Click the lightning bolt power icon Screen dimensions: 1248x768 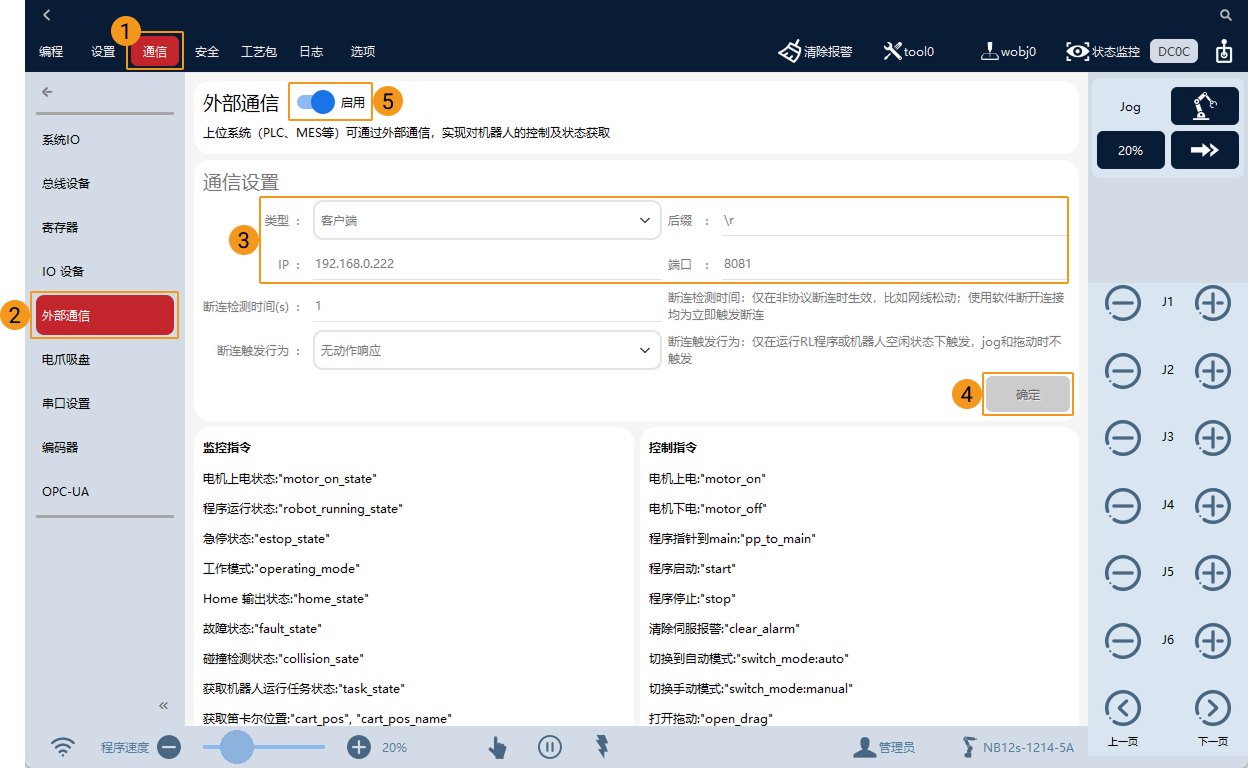(603, 746)
